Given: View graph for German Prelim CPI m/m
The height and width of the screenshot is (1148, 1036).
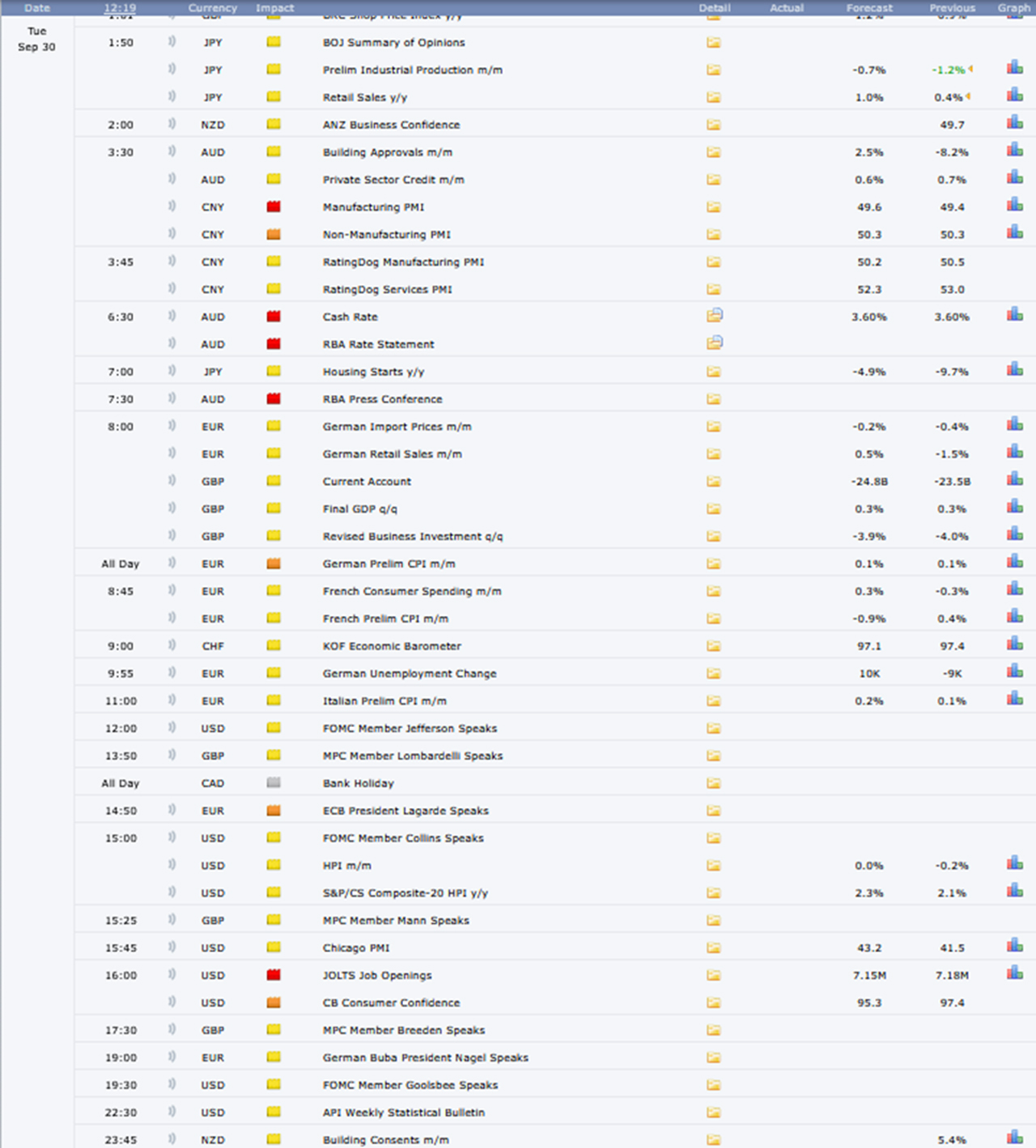Looking at the screenshot, I should 1014,562.
